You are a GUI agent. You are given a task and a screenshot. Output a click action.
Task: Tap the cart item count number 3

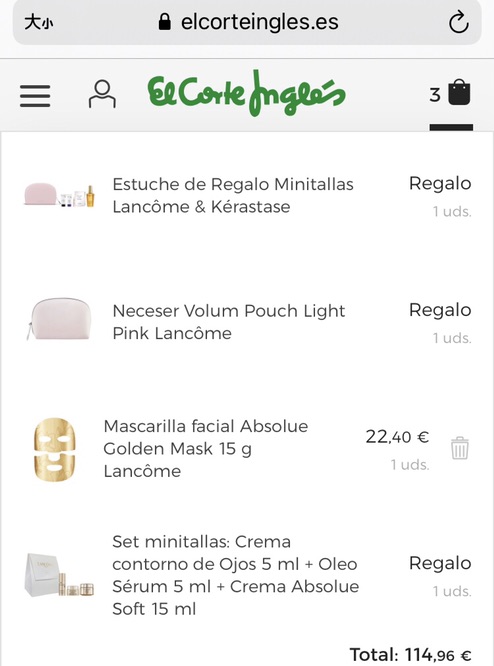pyautogui.click(x=435, y=95)
